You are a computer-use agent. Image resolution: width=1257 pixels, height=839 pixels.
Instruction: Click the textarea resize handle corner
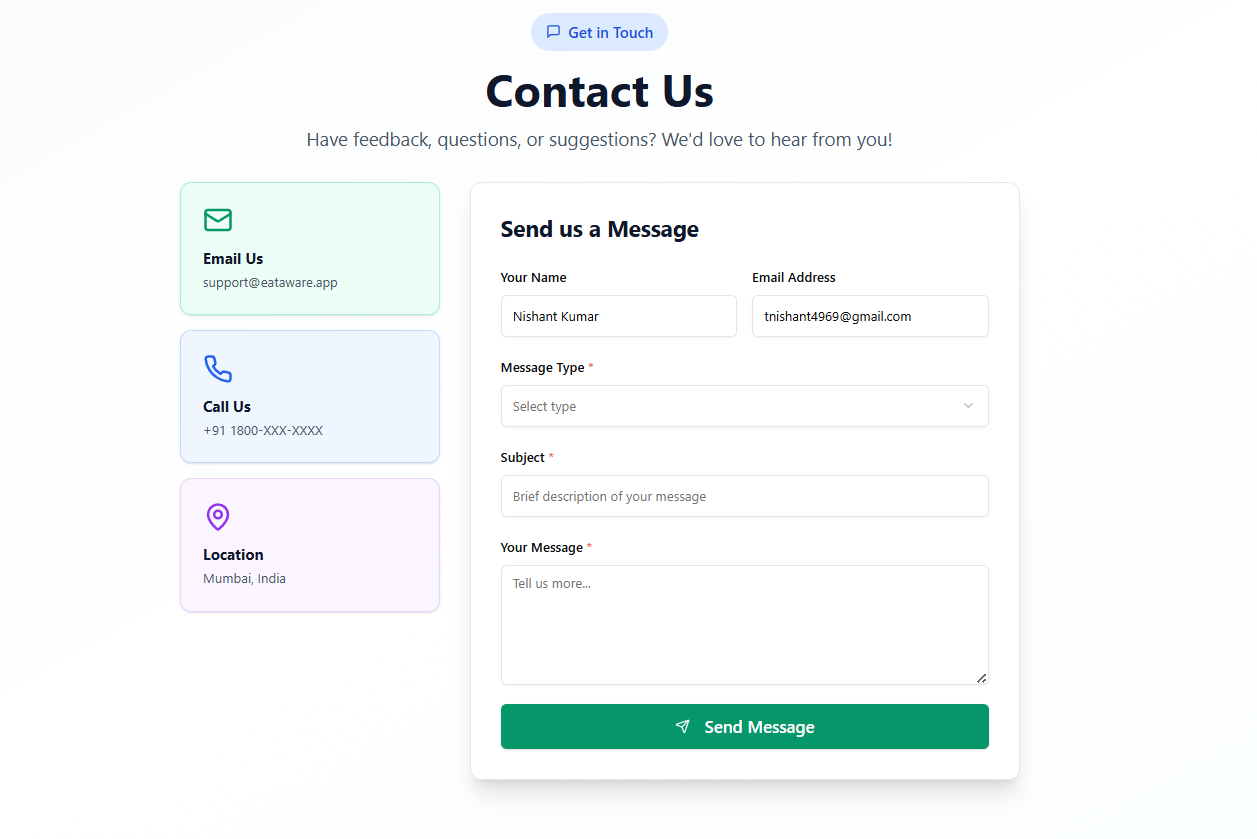tap(981, 677)
